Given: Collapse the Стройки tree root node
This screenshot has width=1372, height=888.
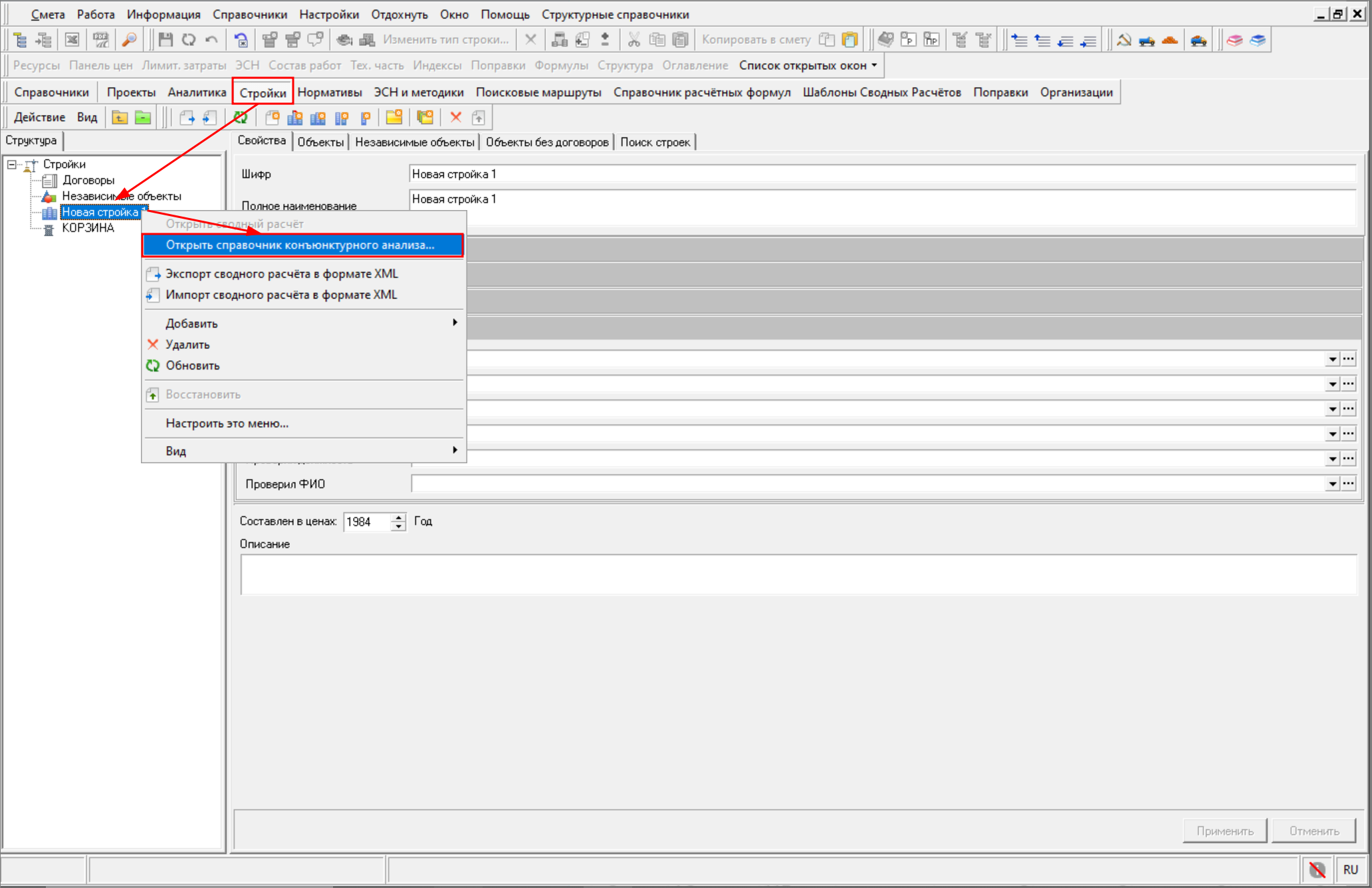Looking at the screenshot, I should coord(11,164).
